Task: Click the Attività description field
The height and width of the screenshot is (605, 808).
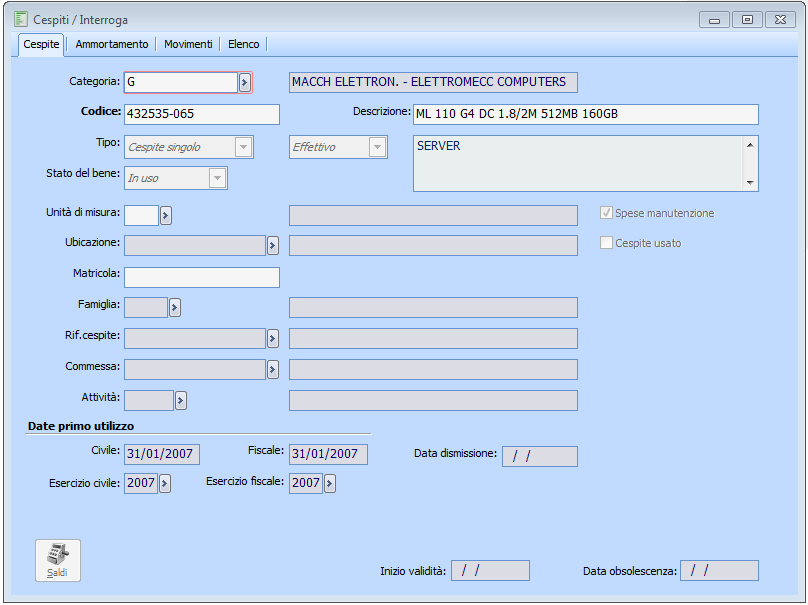Action: point(433,400)
